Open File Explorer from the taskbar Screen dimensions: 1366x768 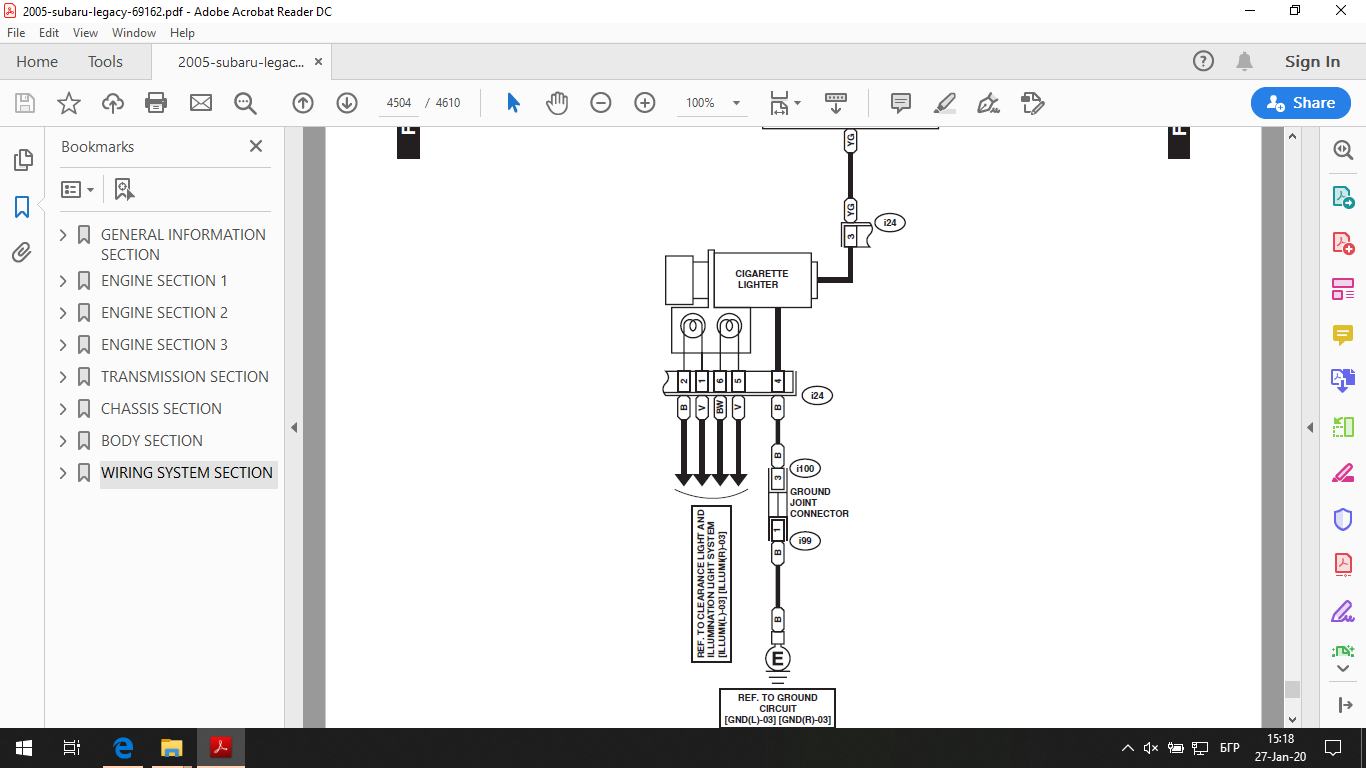[172, 748]
